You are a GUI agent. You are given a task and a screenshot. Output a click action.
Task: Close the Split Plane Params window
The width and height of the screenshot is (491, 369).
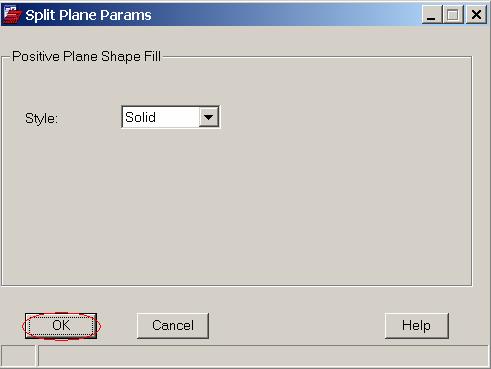coord(476,15)
